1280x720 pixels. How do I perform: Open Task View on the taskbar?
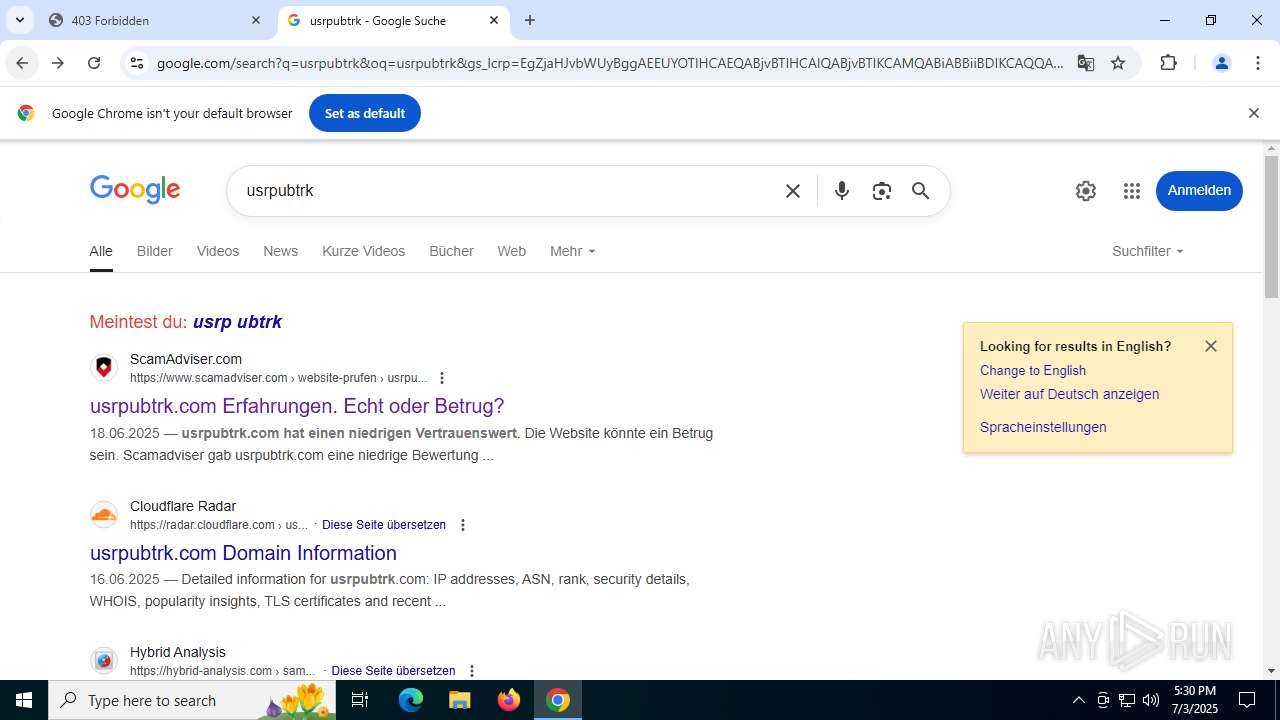361,700
